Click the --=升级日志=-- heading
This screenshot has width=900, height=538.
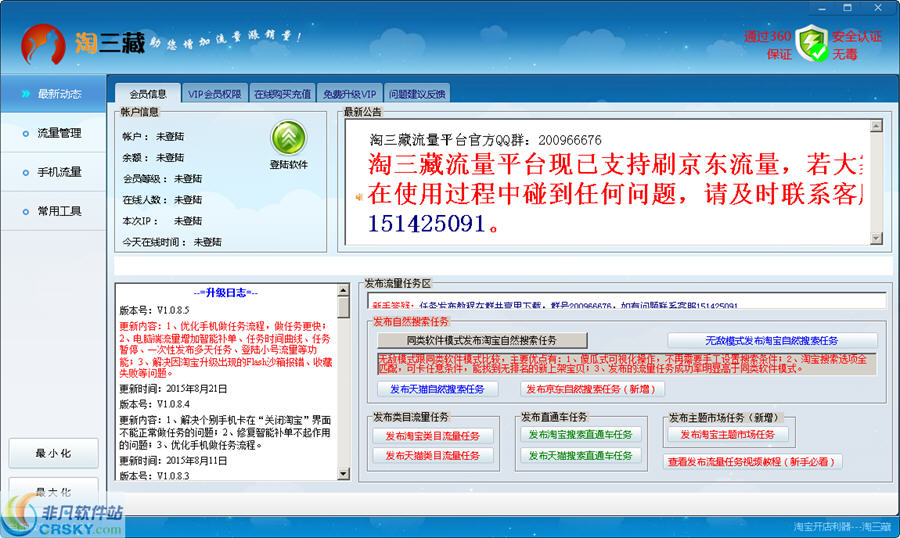[226, 293]
